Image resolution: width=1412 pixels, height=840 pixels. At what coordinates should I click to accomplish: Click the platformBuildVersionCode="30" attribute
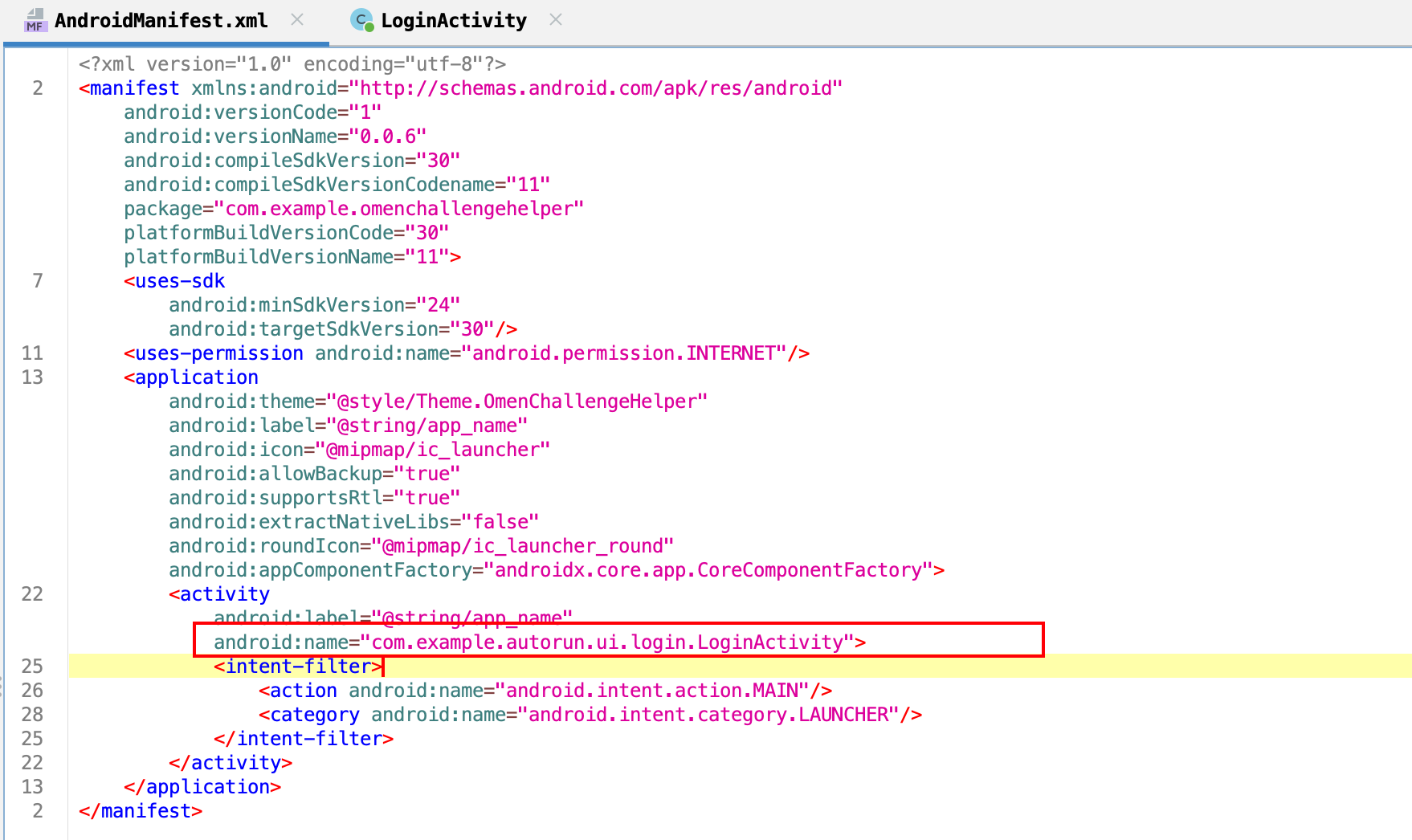click(286, 233)
